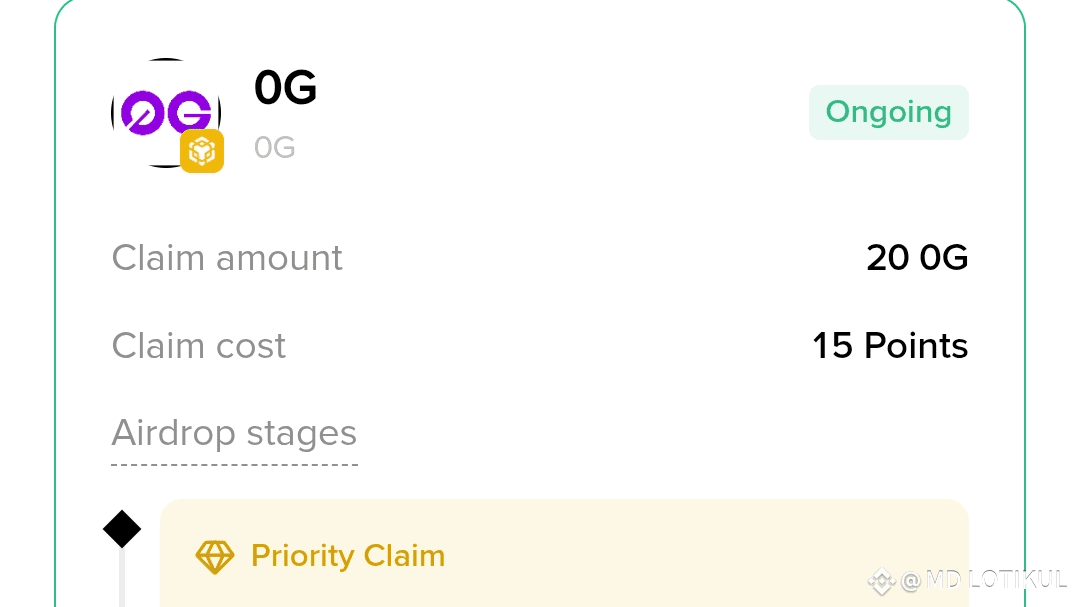Click the Binance Square watermark logo
The height and width of the screenshot is (607, 1080).
click(x=881, y=580)
